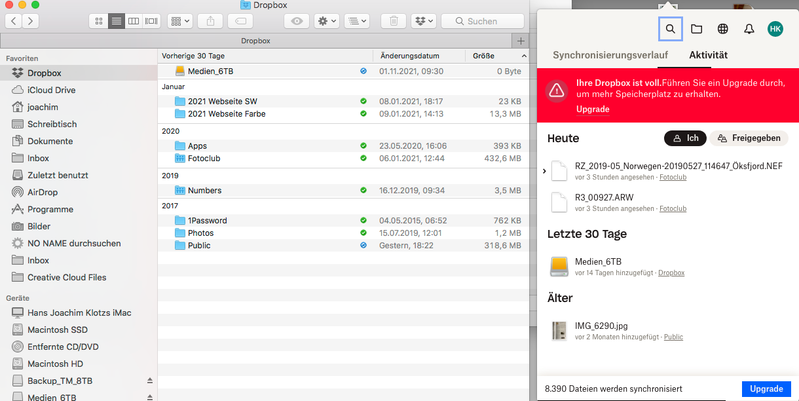Click the Quick Look eye icon
Viewport: 799px width, 401px height.
tap(297, 21)
